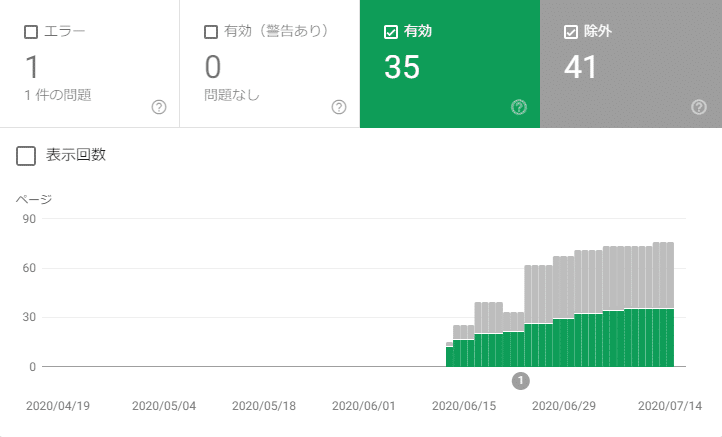The image size is (722, 437).
Task: Click the 2020/06/01 date label
Action: pos(364,406)
